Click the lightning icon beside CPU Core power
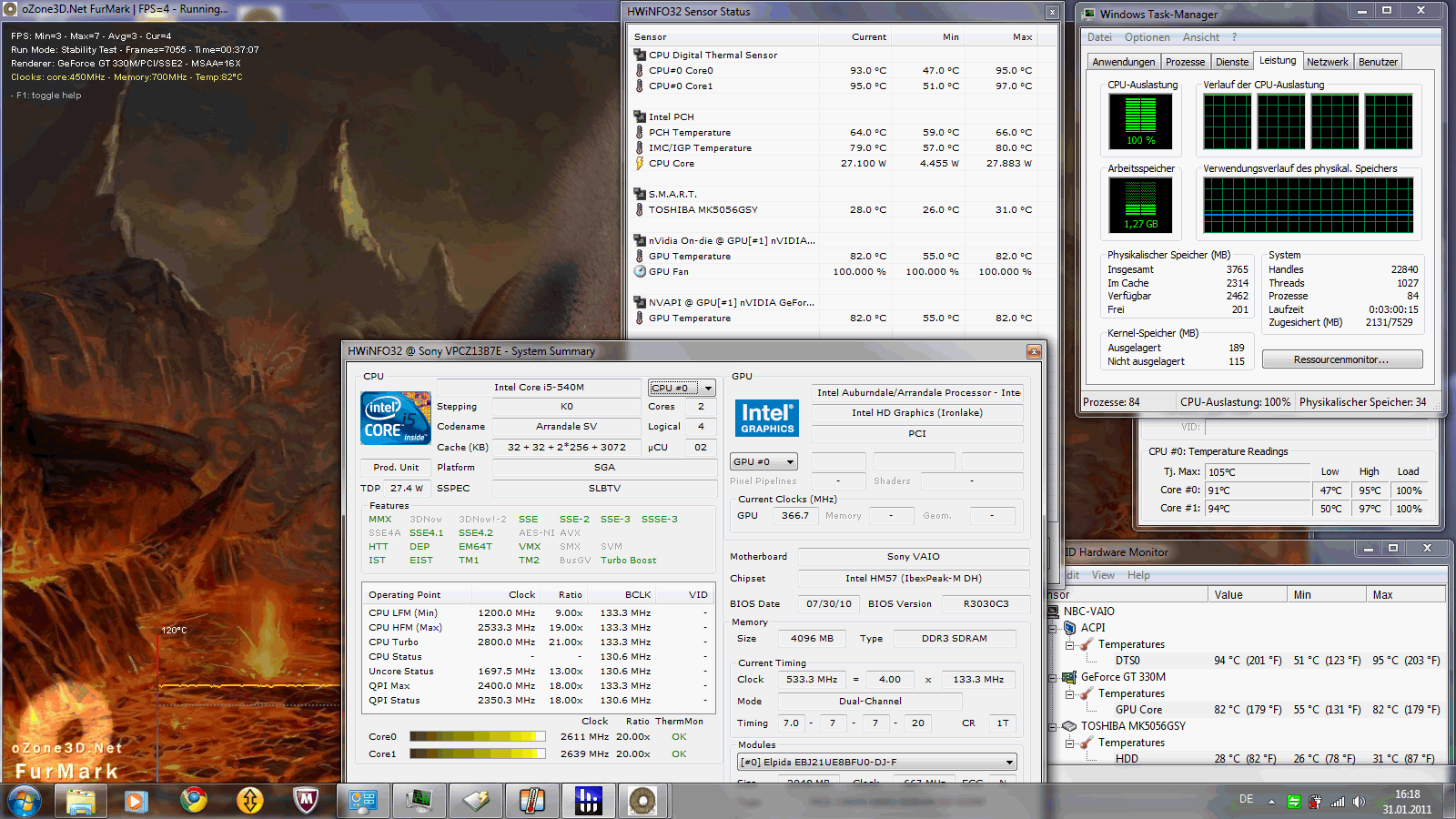The height and width of the screenshot is (819, 1456). coord(640,163)
